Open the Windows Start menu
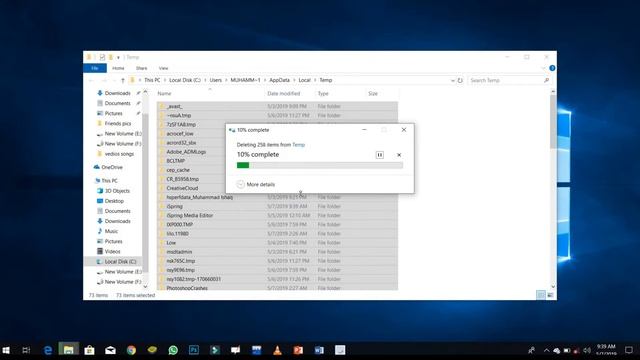640x360 pixels. coord(6,350)
